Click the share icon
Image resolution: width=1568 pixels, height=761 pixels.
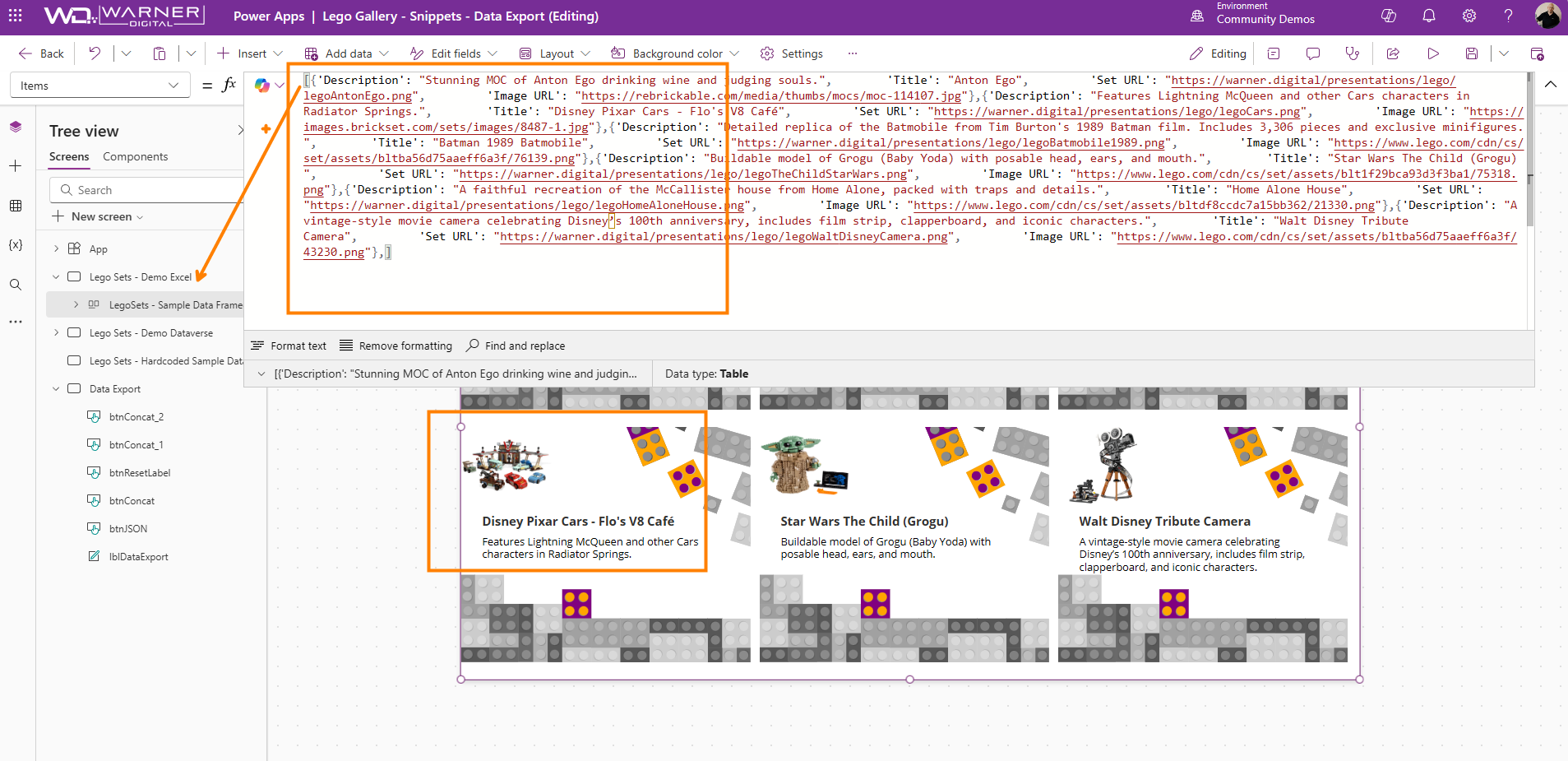pos(1393,53)
